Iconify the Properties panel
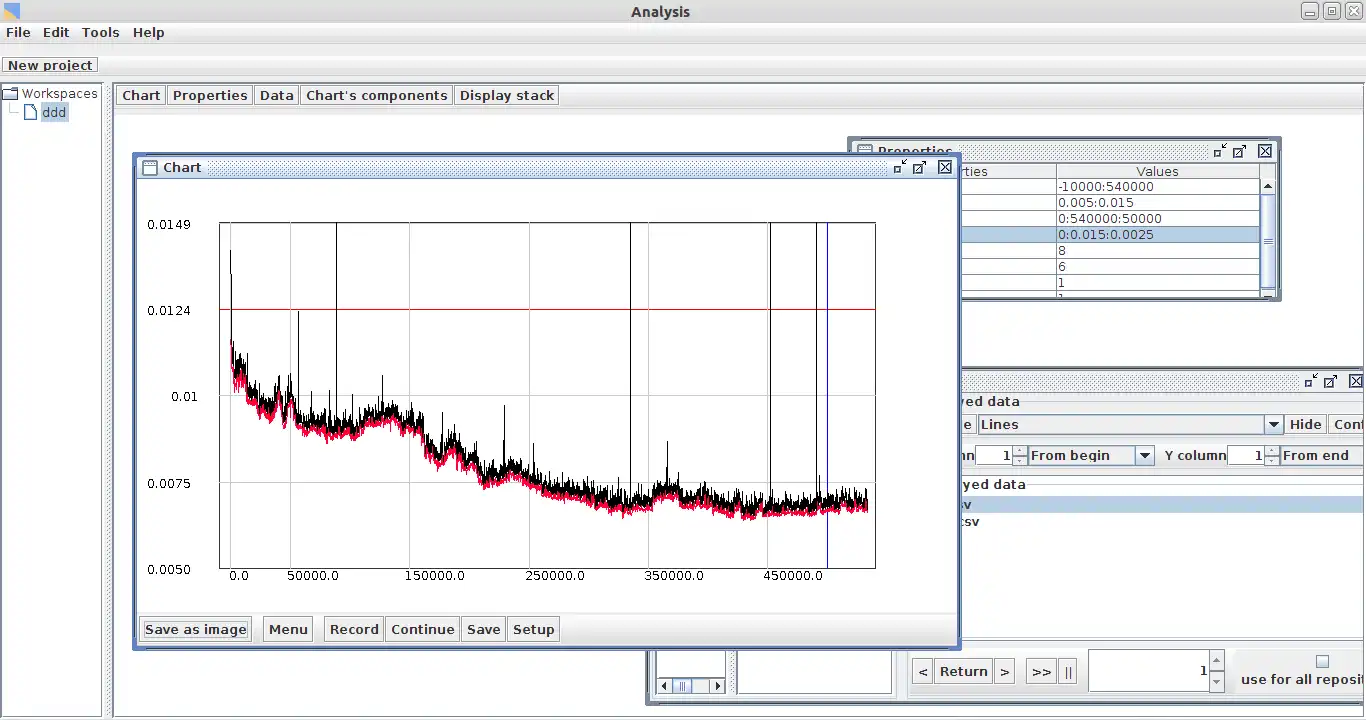The image size is (1366, 720). [x=1220, y=151]
